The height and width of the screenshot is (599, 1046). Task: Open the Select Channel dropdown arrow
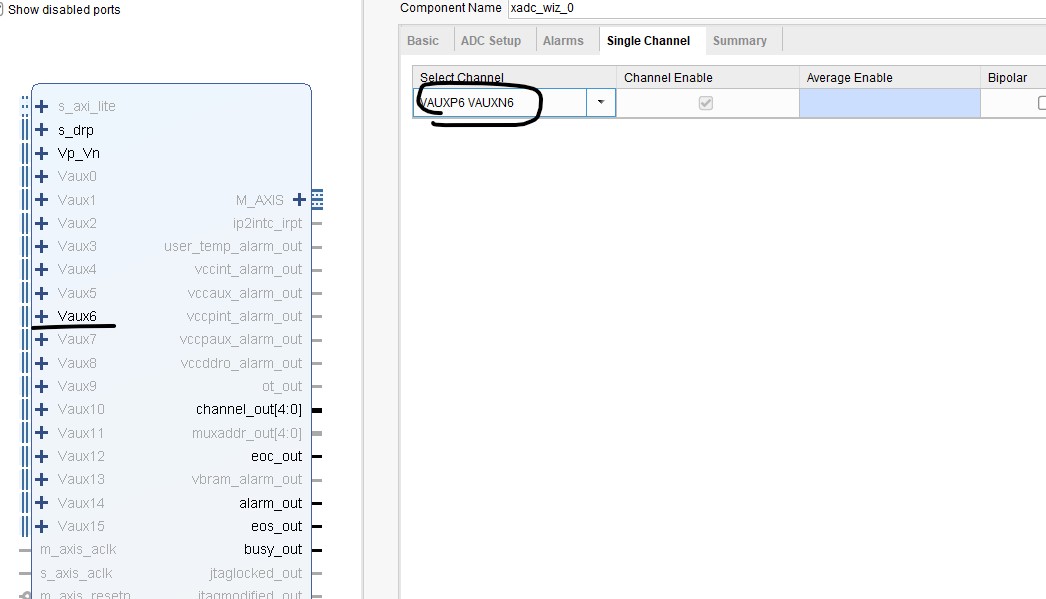coord(601,103)
